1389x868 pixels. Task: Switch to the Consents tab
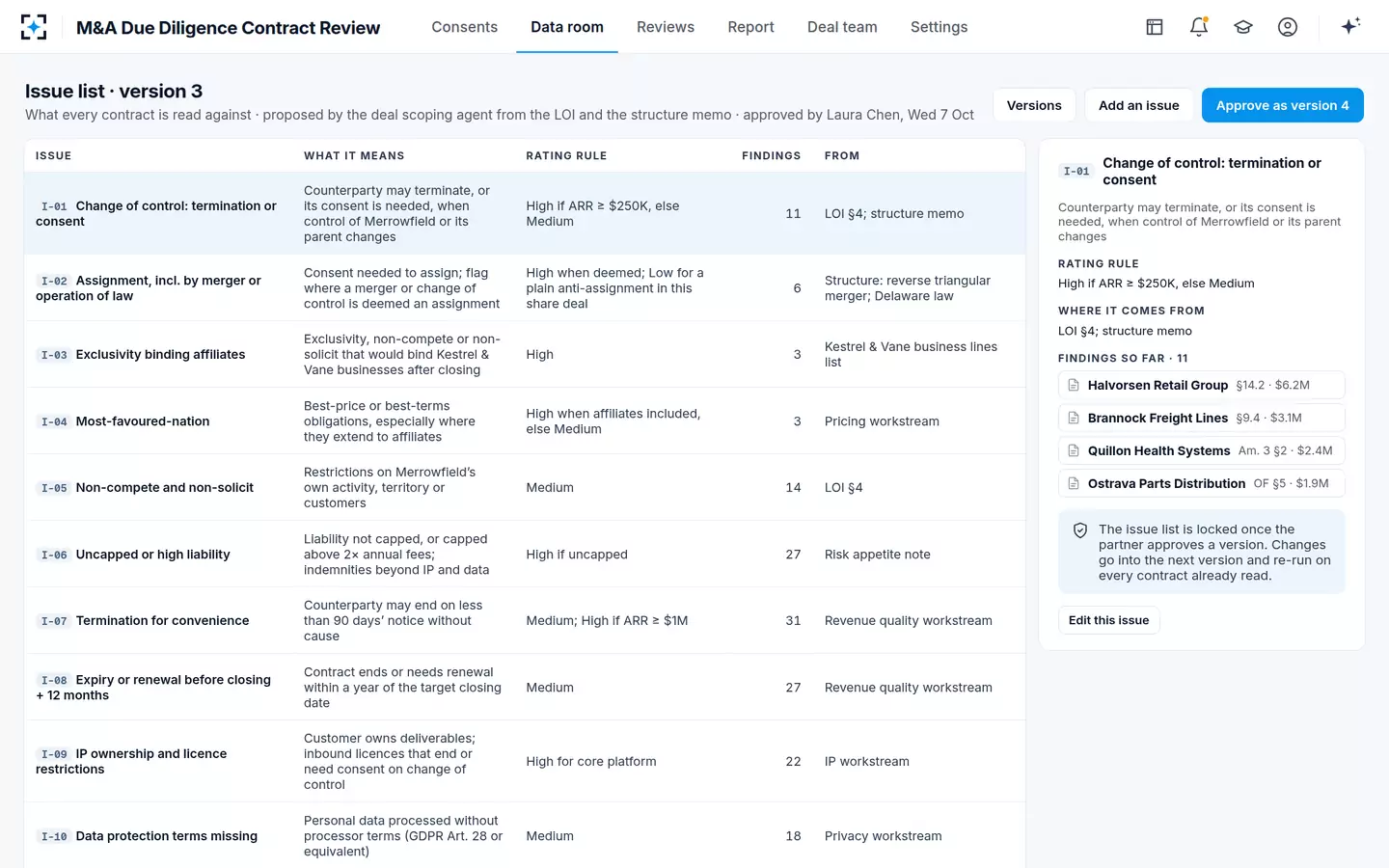click(465, 27)
